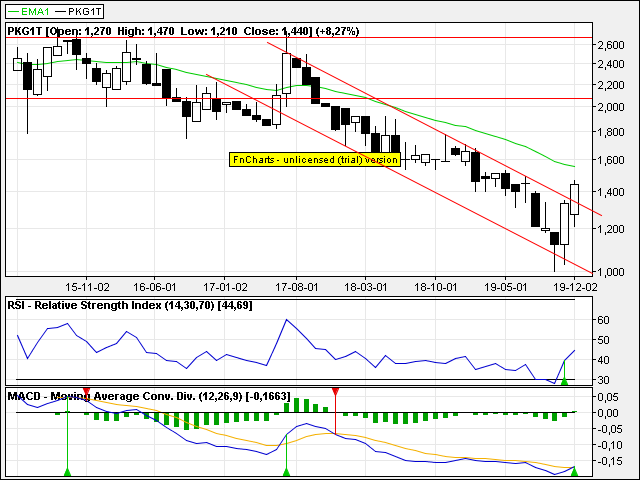This screenshot has height=480, width=640.
Task: Click the tall white candlestick near 17-08-01
Action: [287, 73]
